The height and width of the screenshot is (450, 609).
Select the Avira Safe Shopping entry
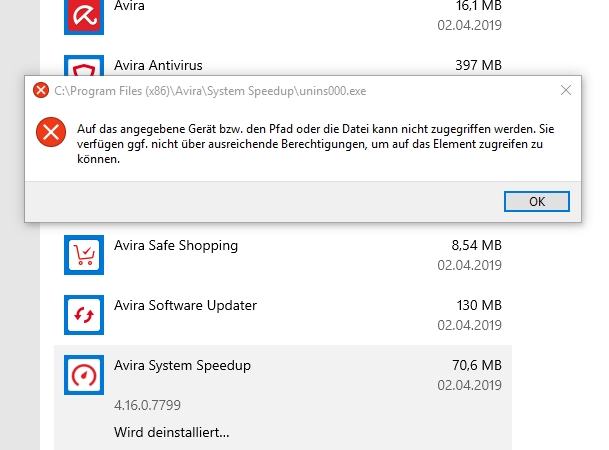[283, 255]
